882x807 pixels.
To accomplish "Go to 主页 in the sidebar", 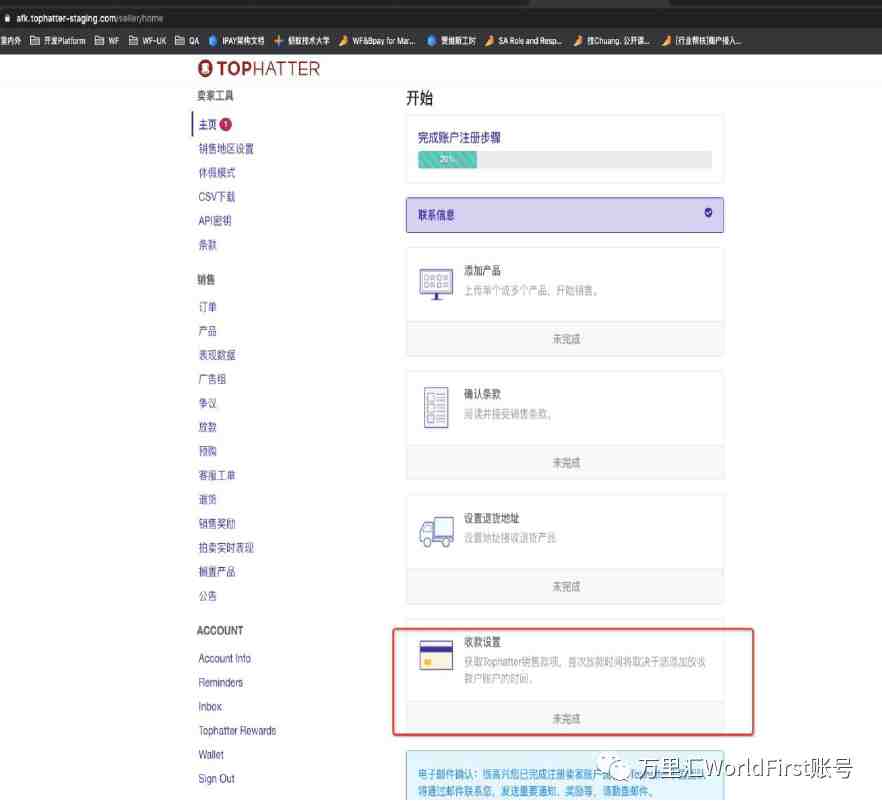I will [x=208, y=124].
